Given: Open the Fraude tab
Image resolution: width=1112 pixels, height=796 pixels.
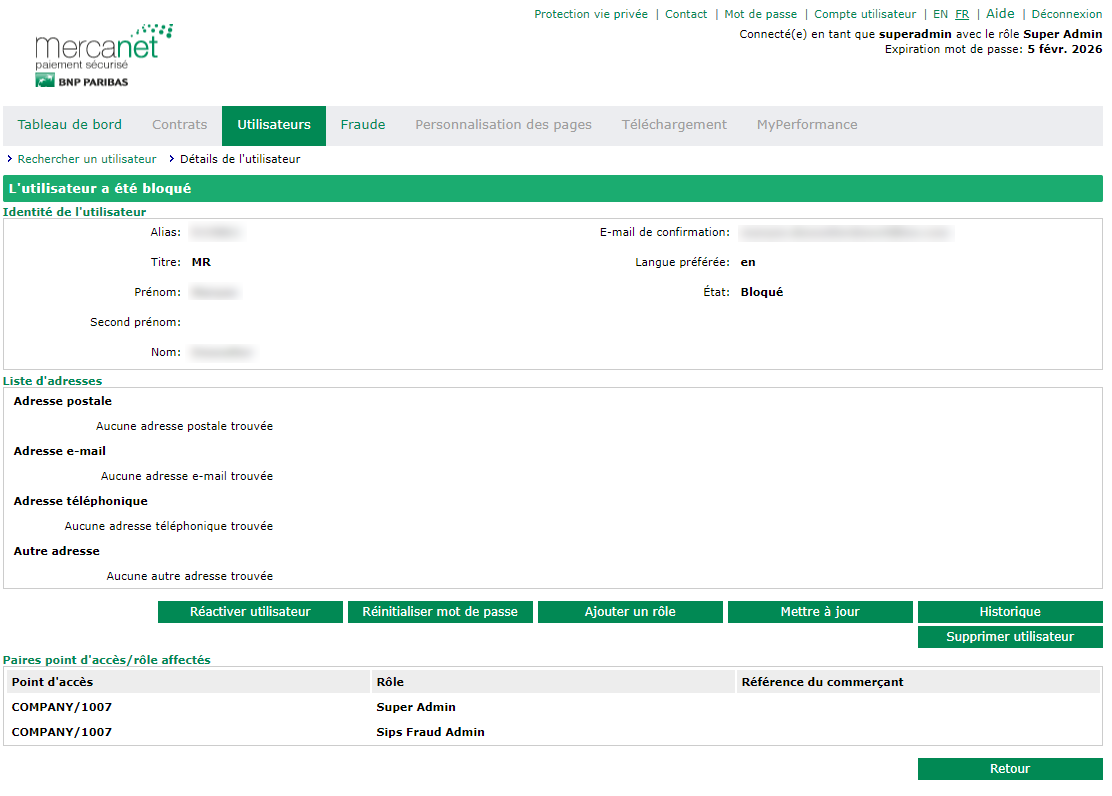Looking at the screenshot, I should pyautogui.click(x=363, y=125).
